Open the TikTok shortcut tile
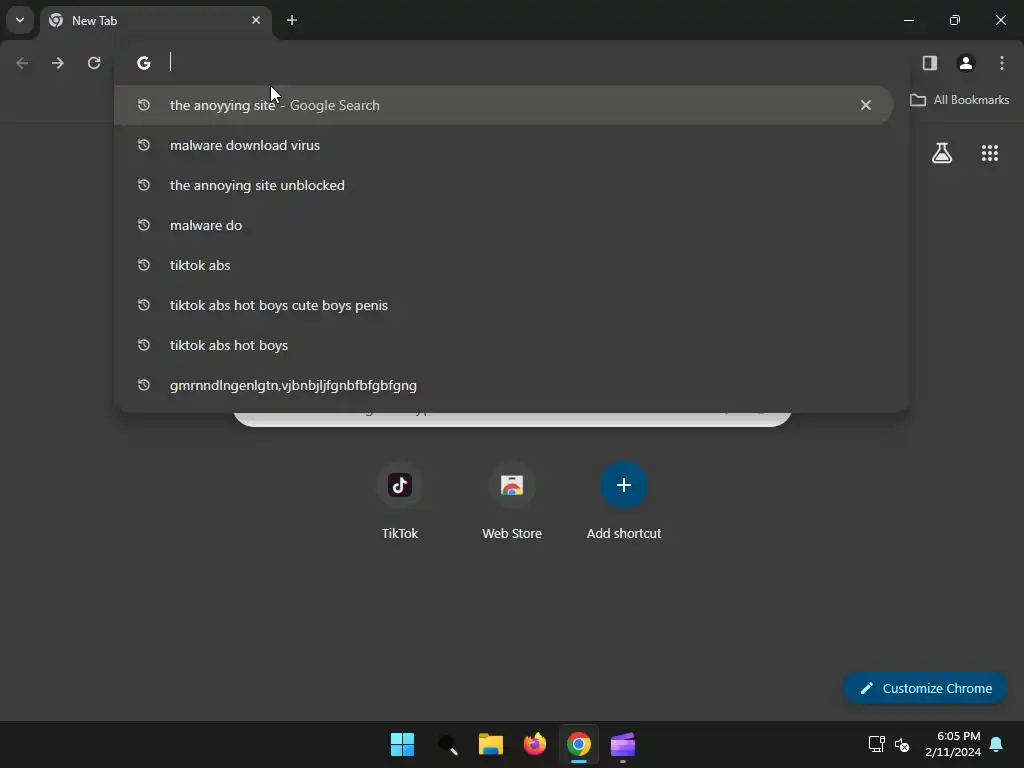The height and width of the screenshot is (768, 1024). point(400,502)
